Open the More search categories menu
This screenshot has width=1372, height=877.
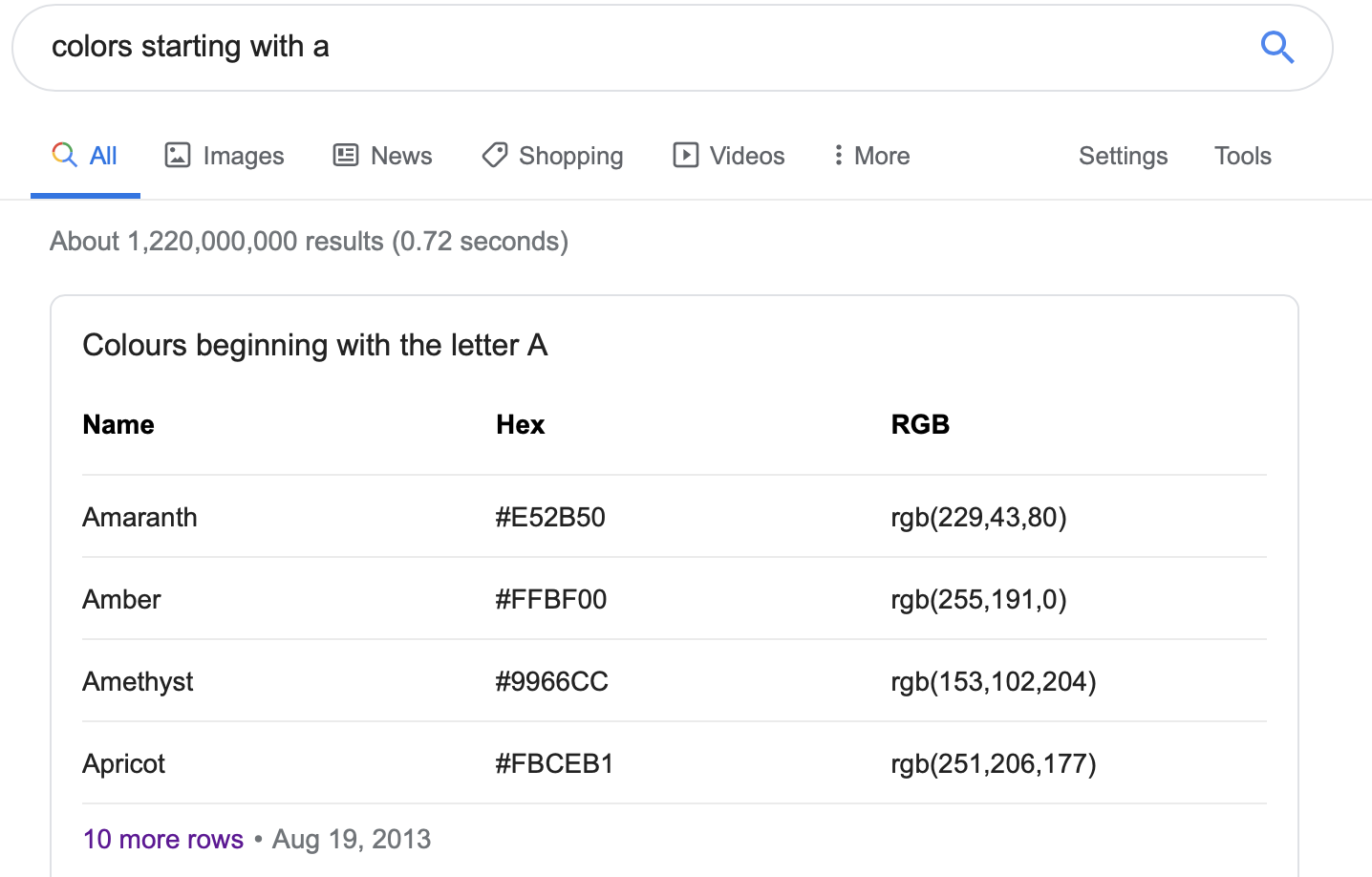(870, 156)
